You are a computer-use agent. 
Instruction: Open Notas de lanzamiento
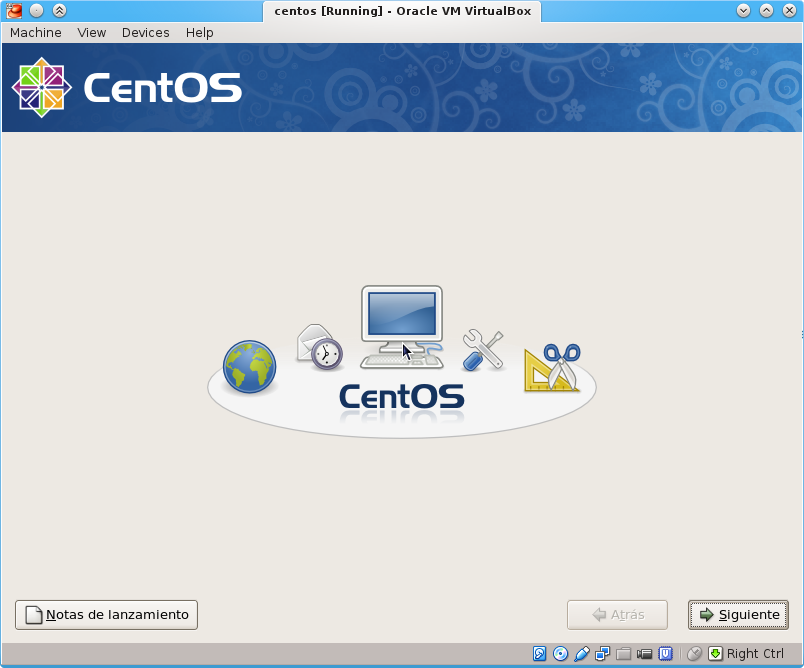point(106,615)
